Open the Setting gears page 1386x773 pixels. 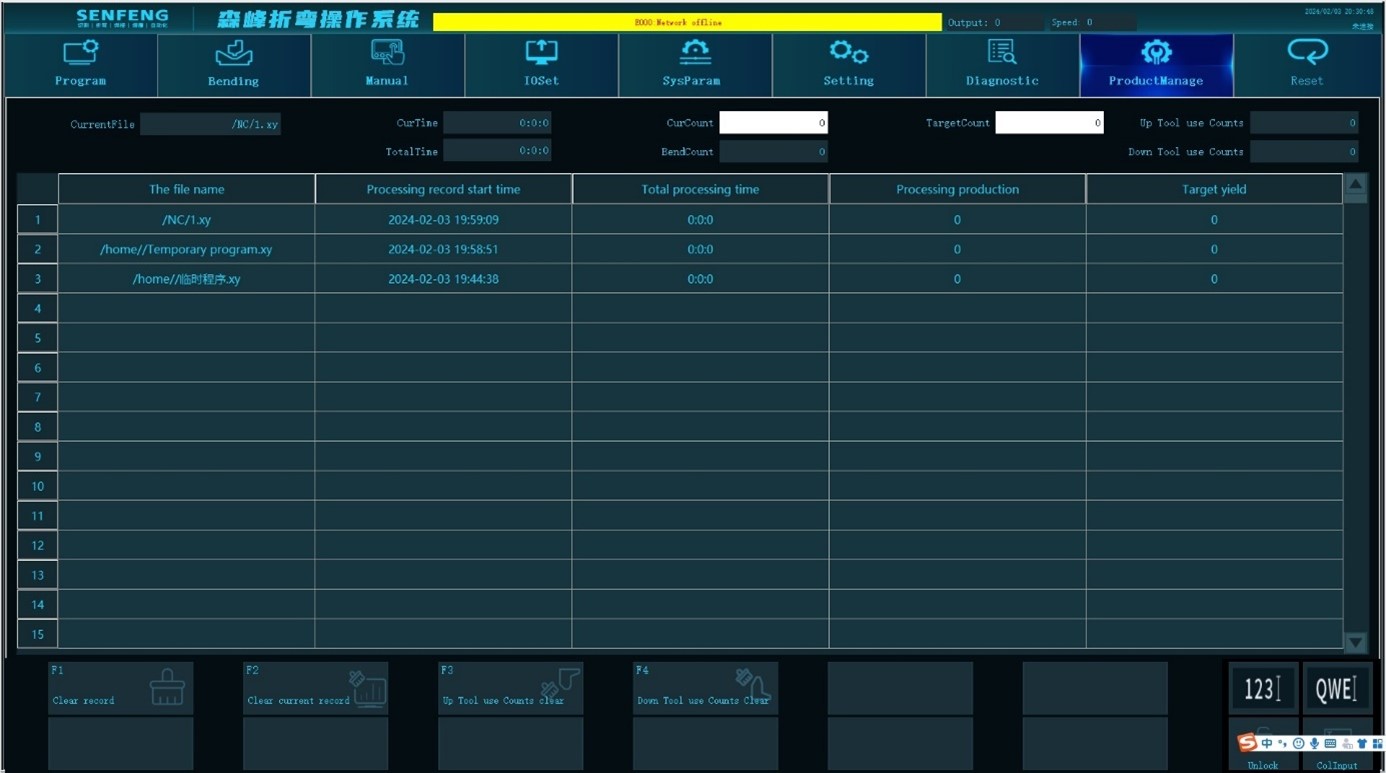pyautogui.click(x=848, y=64)
